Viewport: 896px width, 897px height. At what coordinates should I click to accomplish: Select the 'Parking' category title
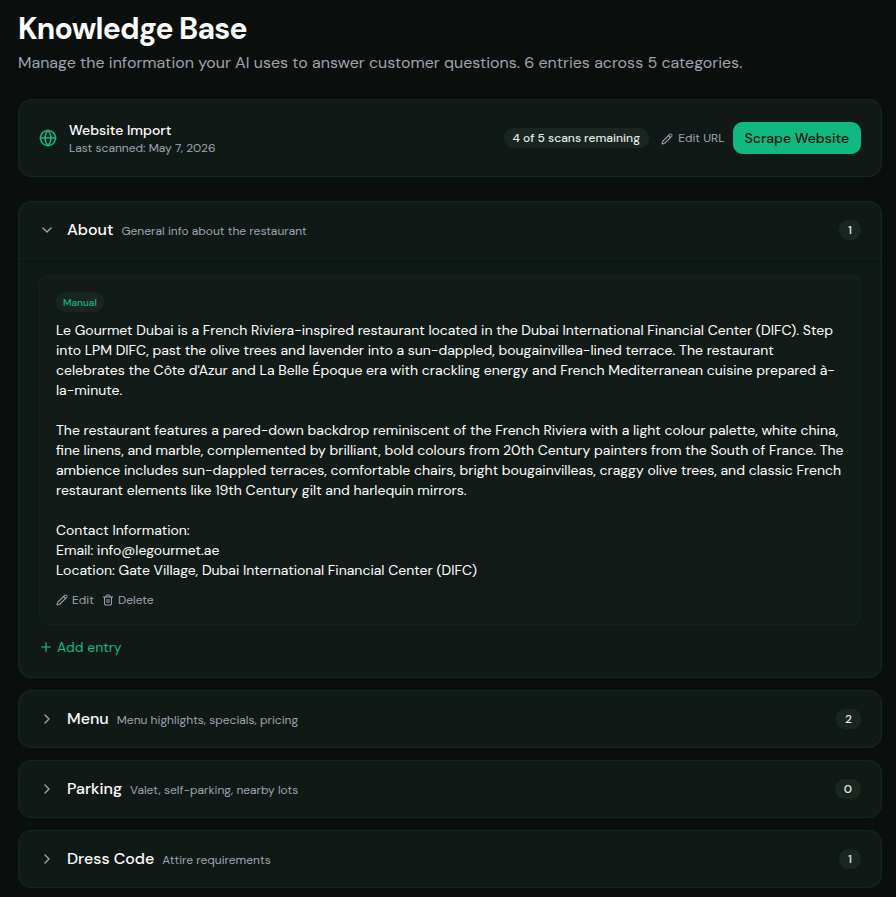(x=94, y=789)
